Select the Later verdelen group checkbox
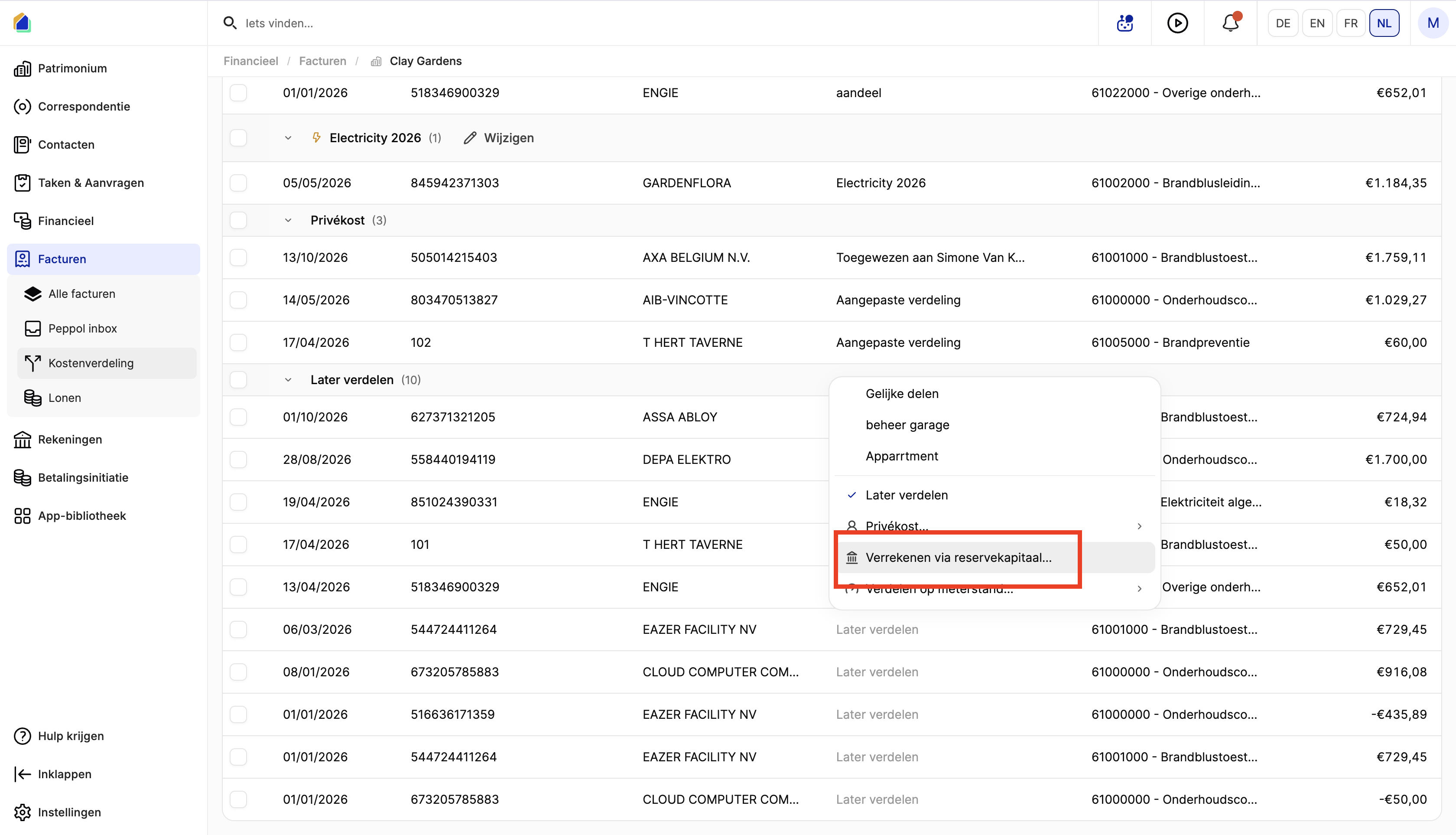The height and width of the screenshot is (835, 1456). pos(238,380)
